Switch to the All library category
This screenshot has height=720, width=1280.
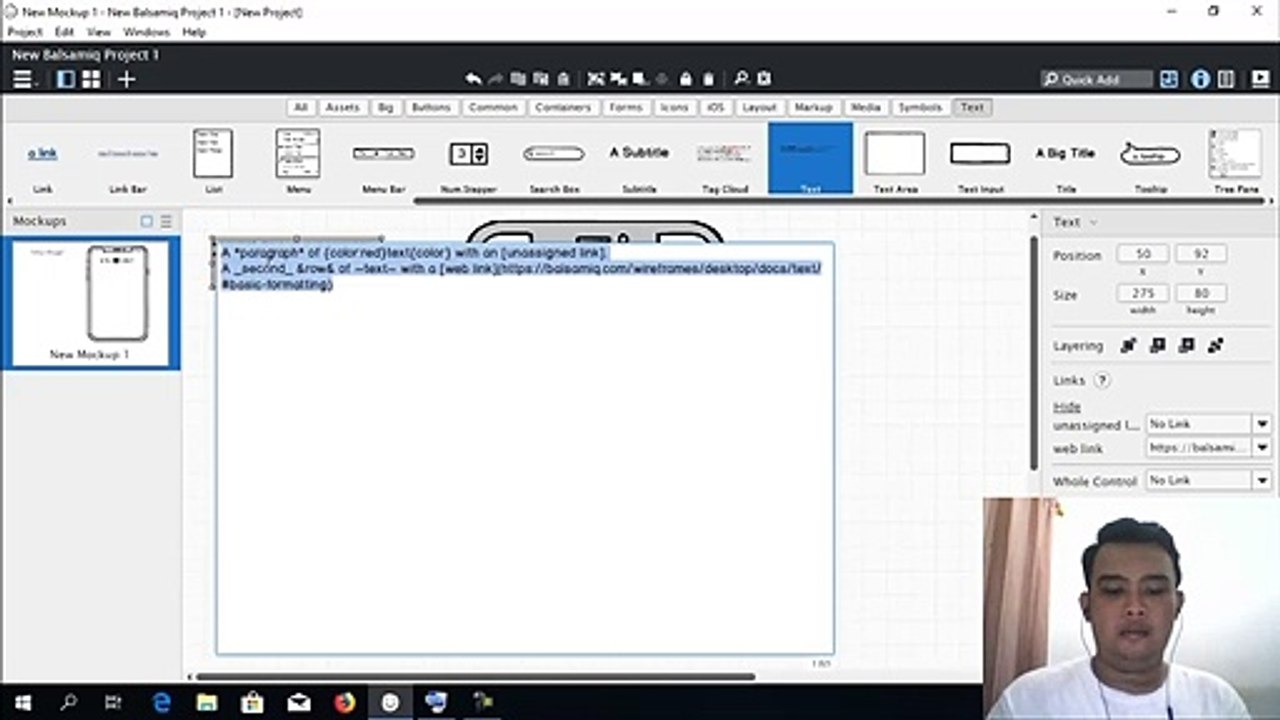[301, 107]
